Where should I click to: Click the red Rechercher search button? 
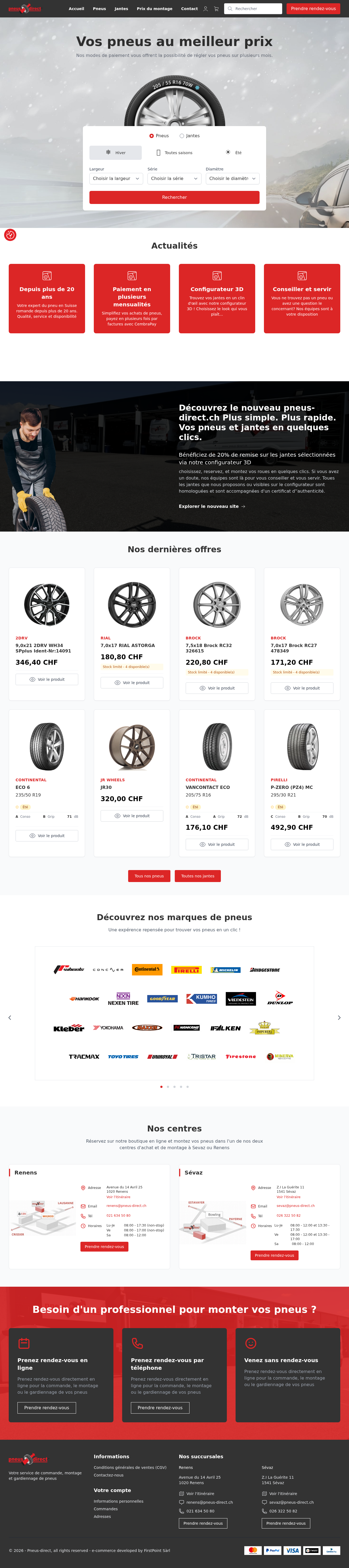coord(174,197)
